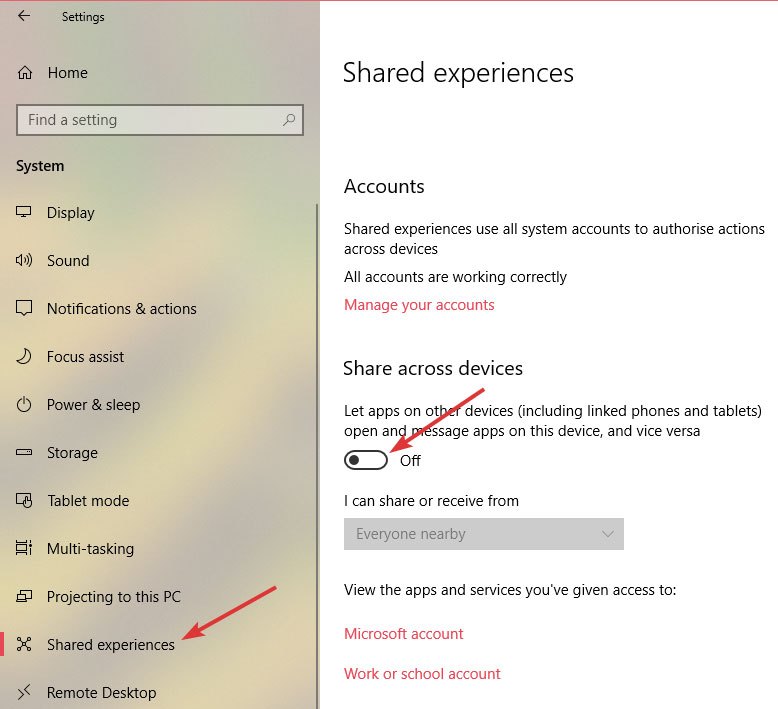Turn on Share across devices toggle
Image resolution: width=778 pixels, height=709 pixels.
(x=366, y=460)
